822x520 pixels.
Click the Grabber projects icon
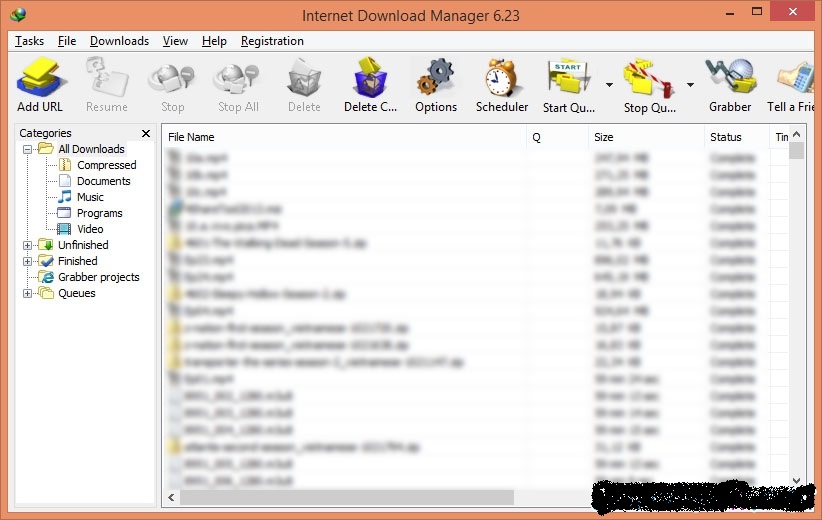click(47, 277)
